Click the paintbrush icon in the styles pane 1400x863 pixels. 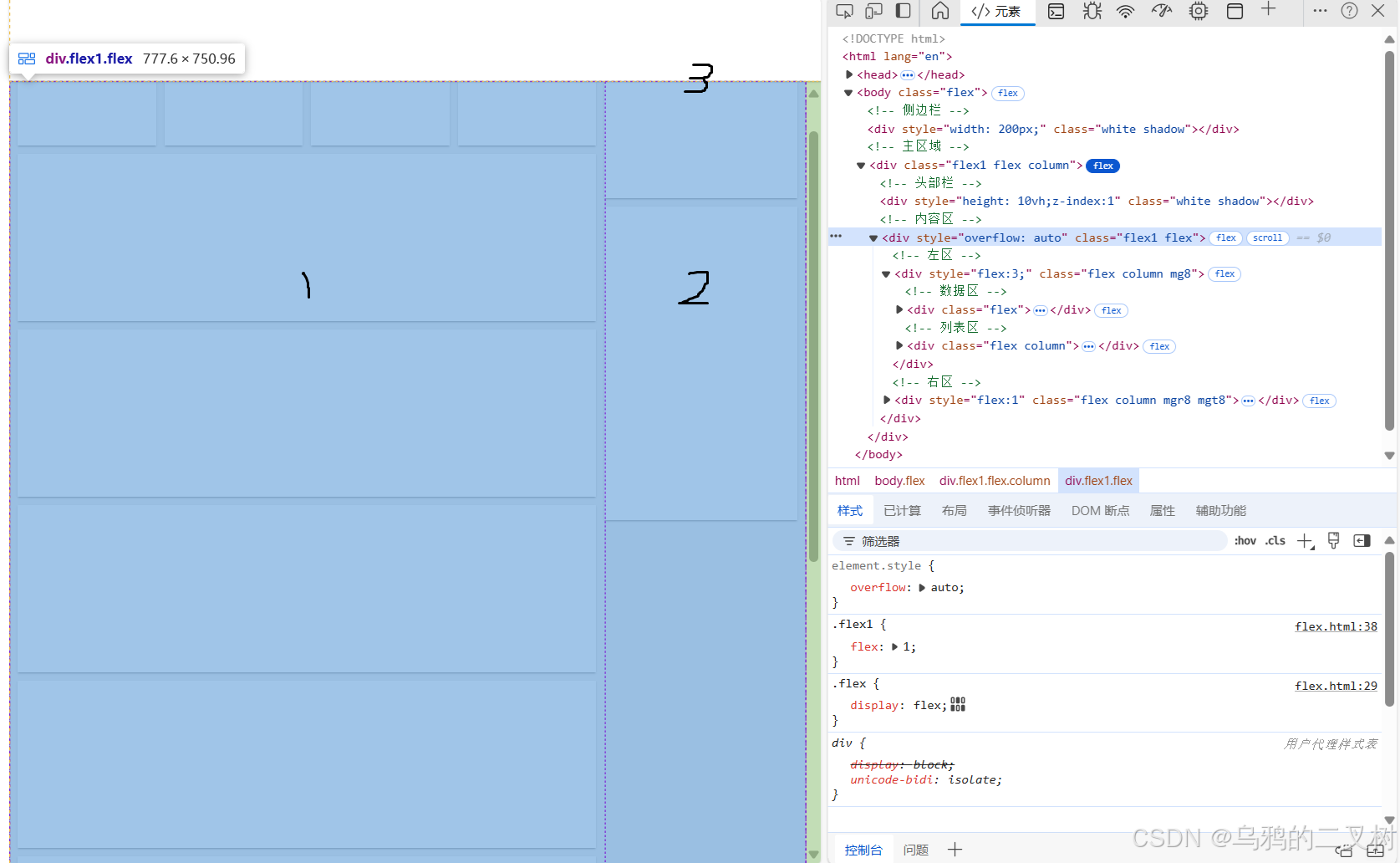1334,540
